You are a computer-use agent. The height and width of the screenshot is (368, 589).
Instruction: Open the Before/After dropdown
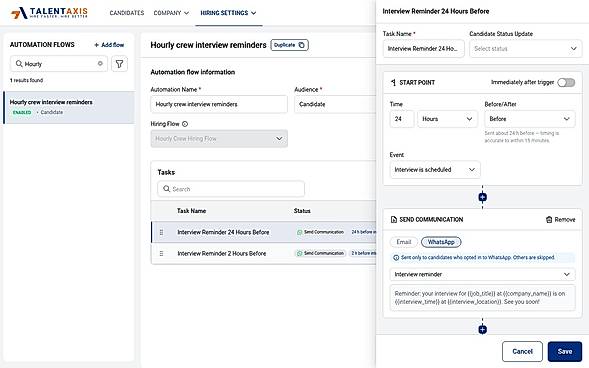(x=530, y=119)
